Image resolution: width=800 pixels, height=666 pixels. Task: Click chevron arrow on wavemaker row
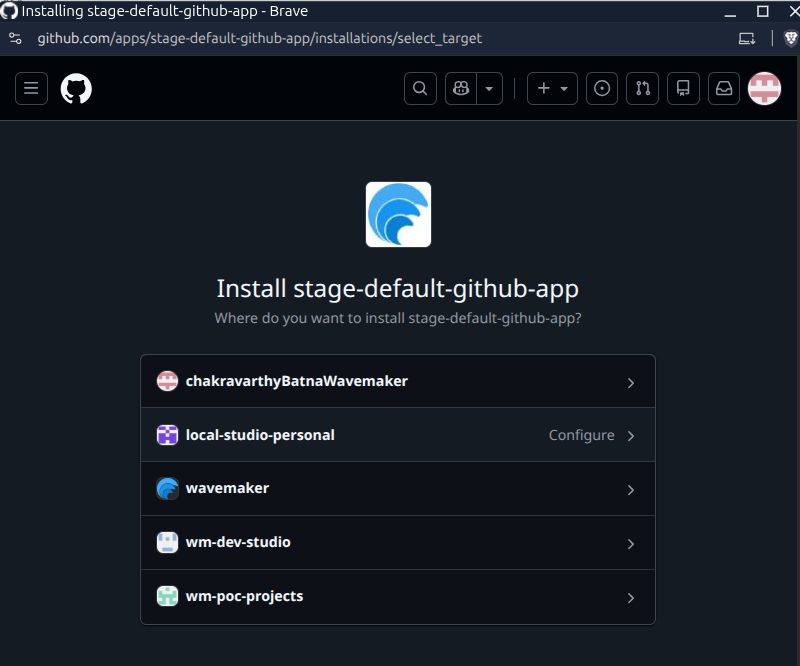click(631, 490)
